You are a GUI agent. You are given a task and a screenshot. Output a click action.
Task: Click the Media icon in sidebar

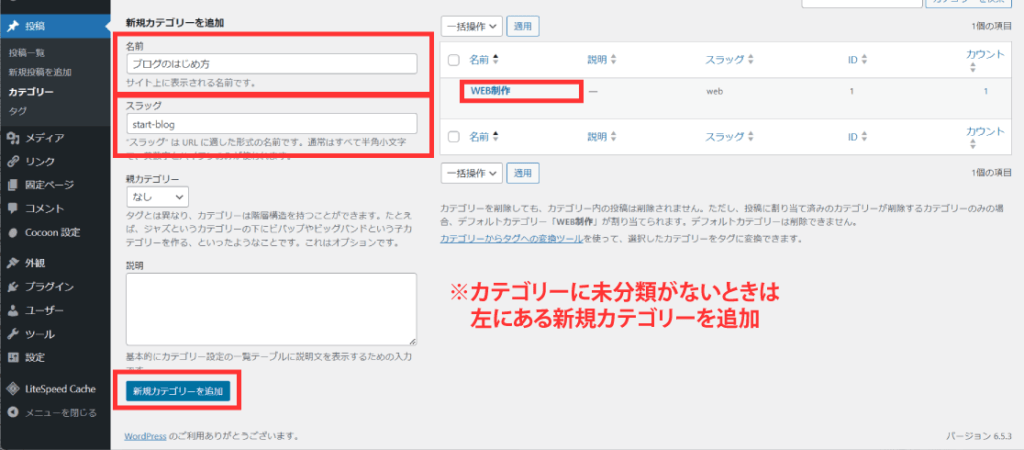coord(13,137)
